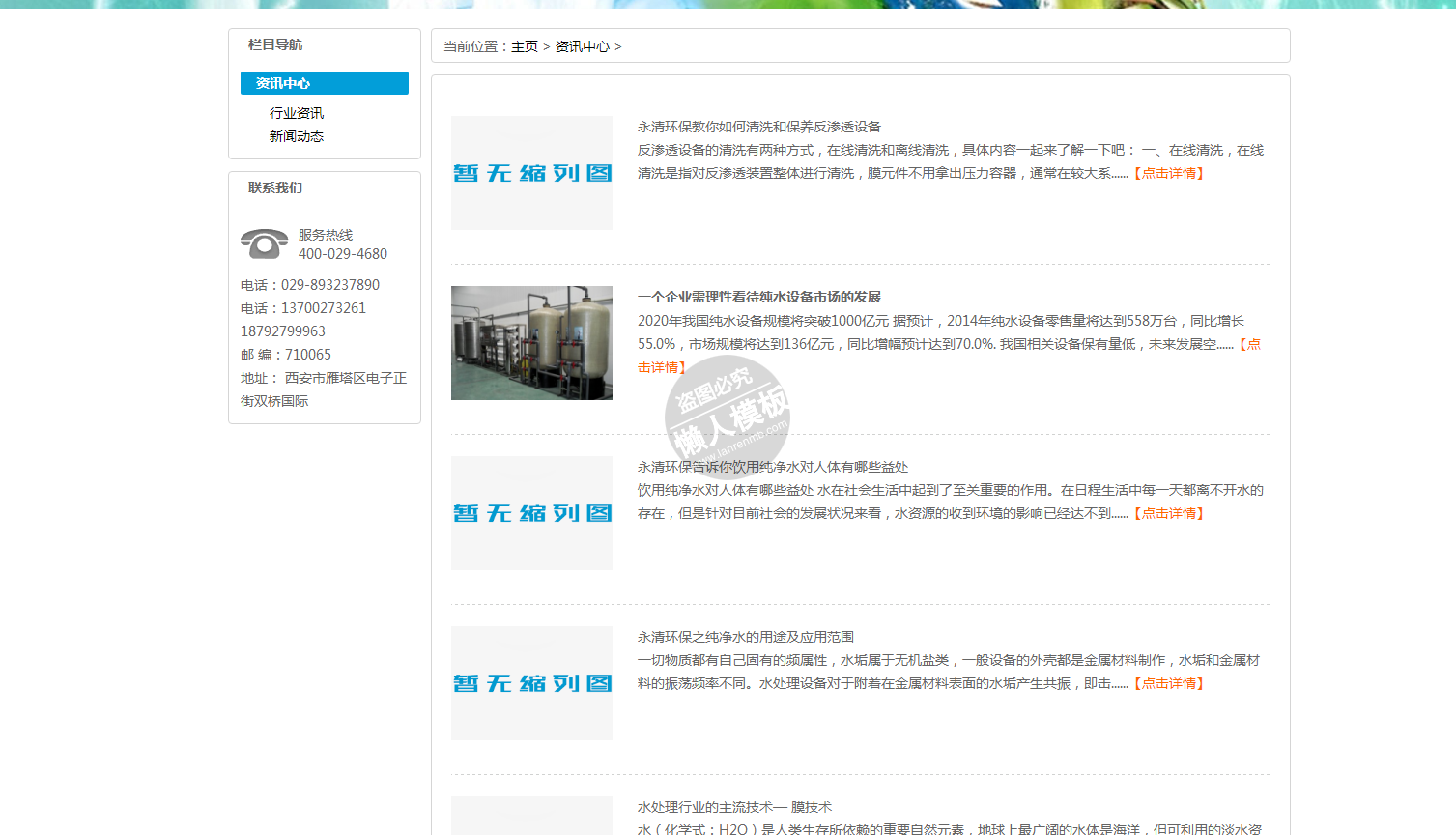The width and height of the screenshot is (1456, 835).
Task: Click the summary starting 一切物质都有自己固有的频属性
Action: coord(949,672)
